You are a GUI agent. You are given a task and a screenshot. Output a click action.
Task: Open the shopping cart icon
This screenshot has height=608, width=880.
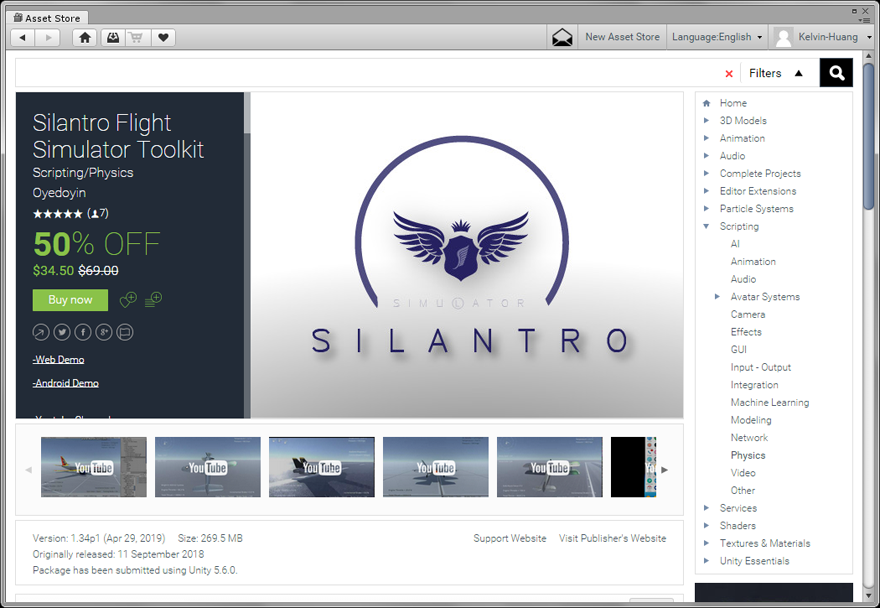click(x=136, y=38)
